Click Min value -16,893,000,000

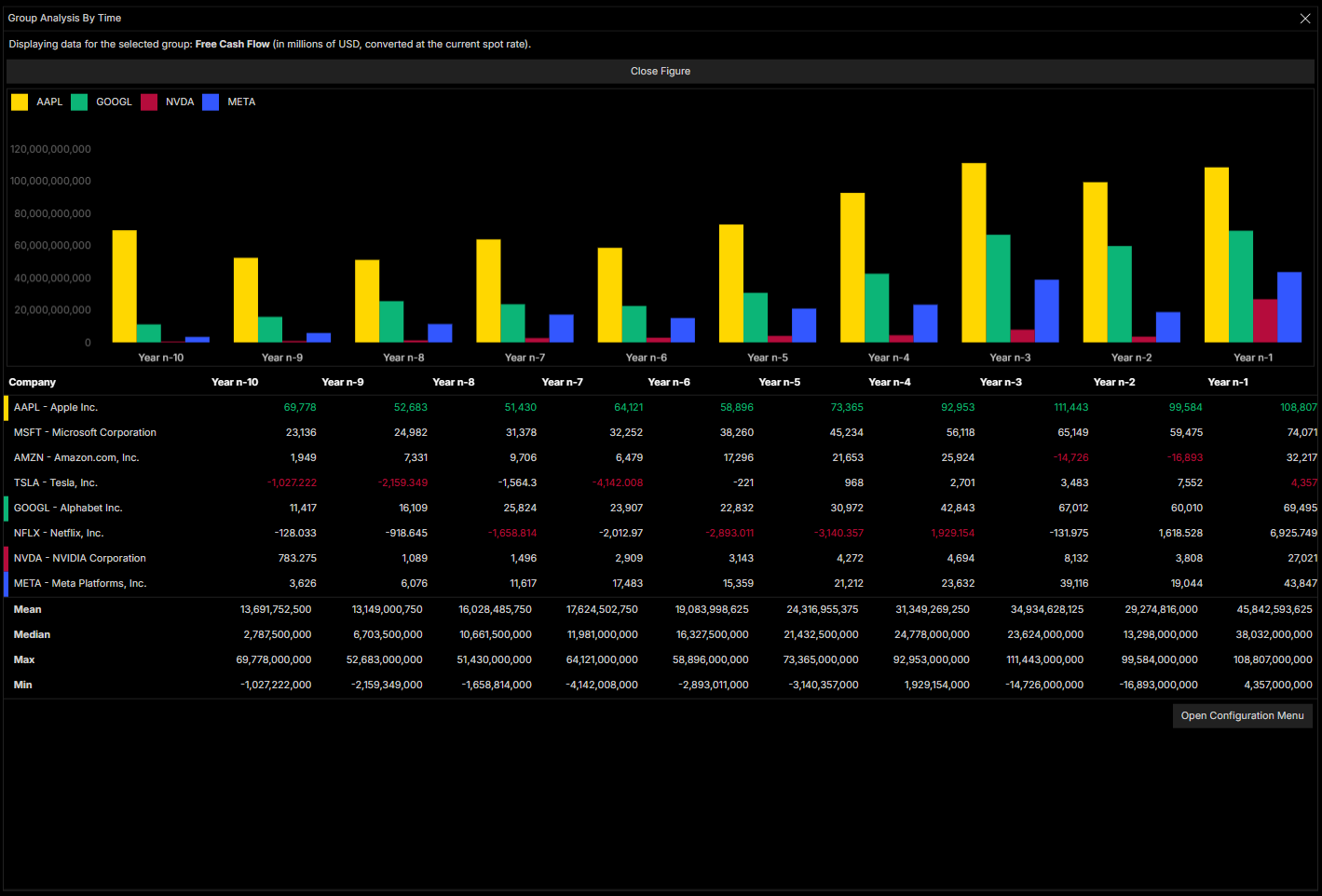point(1158,685)
